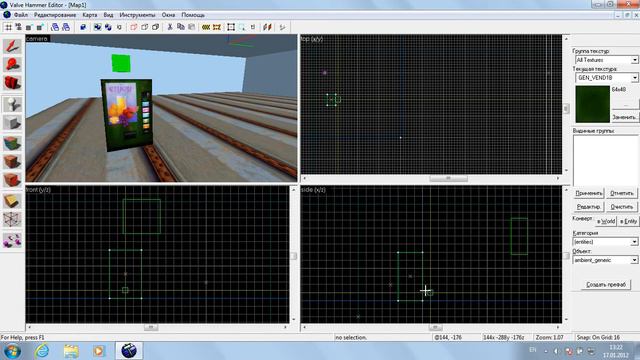Select the Entity tool
The image size is (640, 360).
[x=12, y=104]
